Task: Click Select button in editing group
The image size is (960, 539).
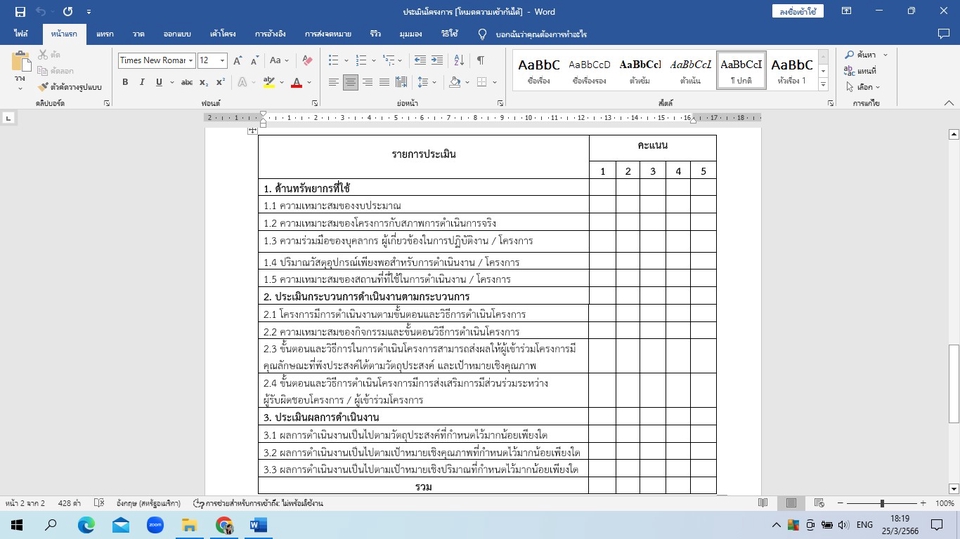Action: [863, 87]
